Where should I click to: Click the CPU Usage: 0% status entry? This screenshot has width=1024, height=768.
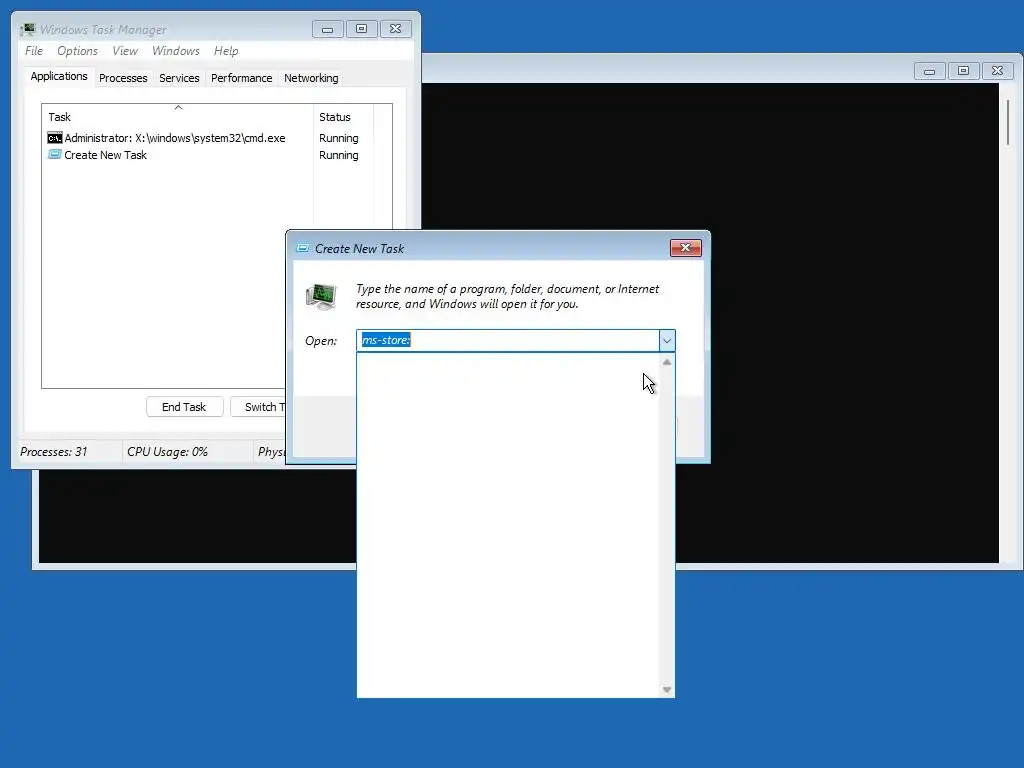click(x=167, y=452)
